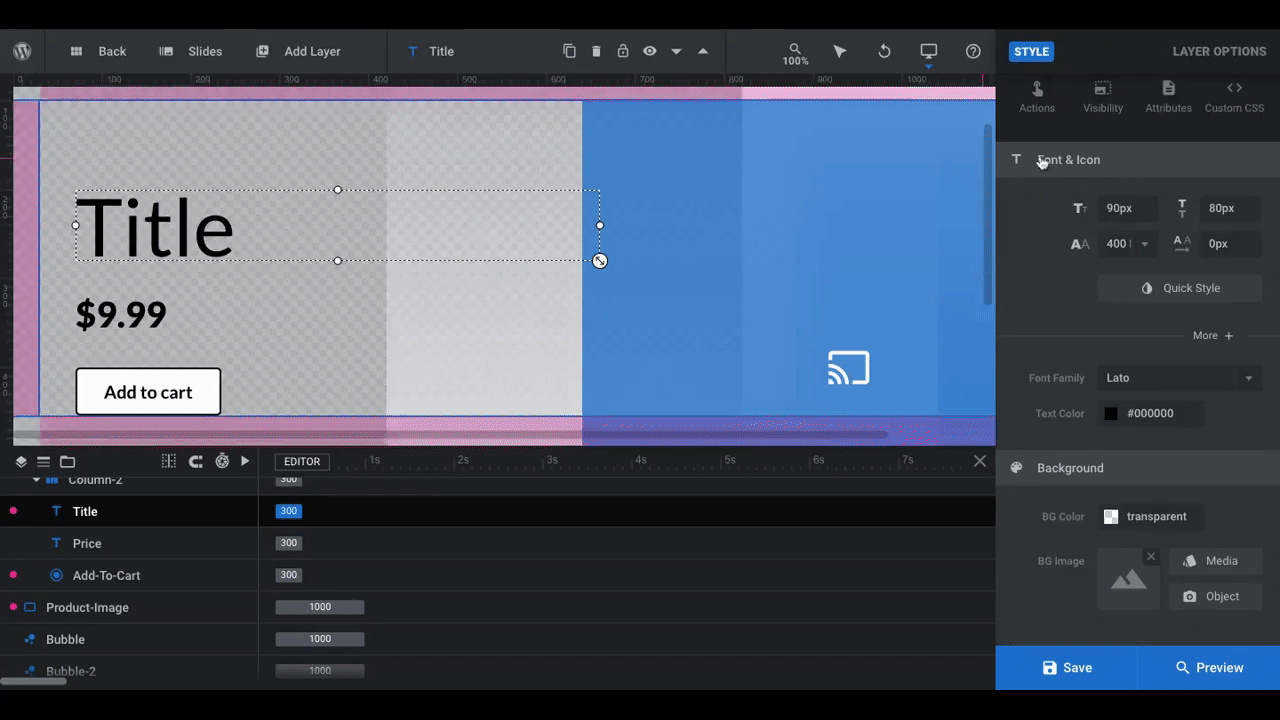Open the Attributes layer settings

[1168, 97]
